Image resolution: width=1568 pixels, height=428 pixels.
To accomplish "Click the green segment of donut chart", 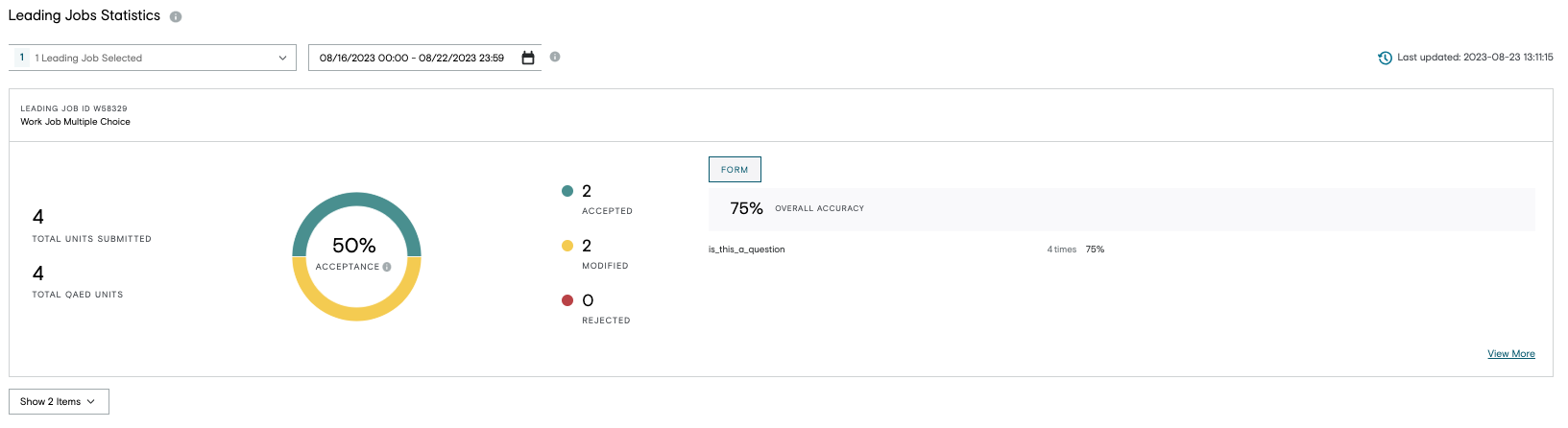I will click(x=356, y=200).
